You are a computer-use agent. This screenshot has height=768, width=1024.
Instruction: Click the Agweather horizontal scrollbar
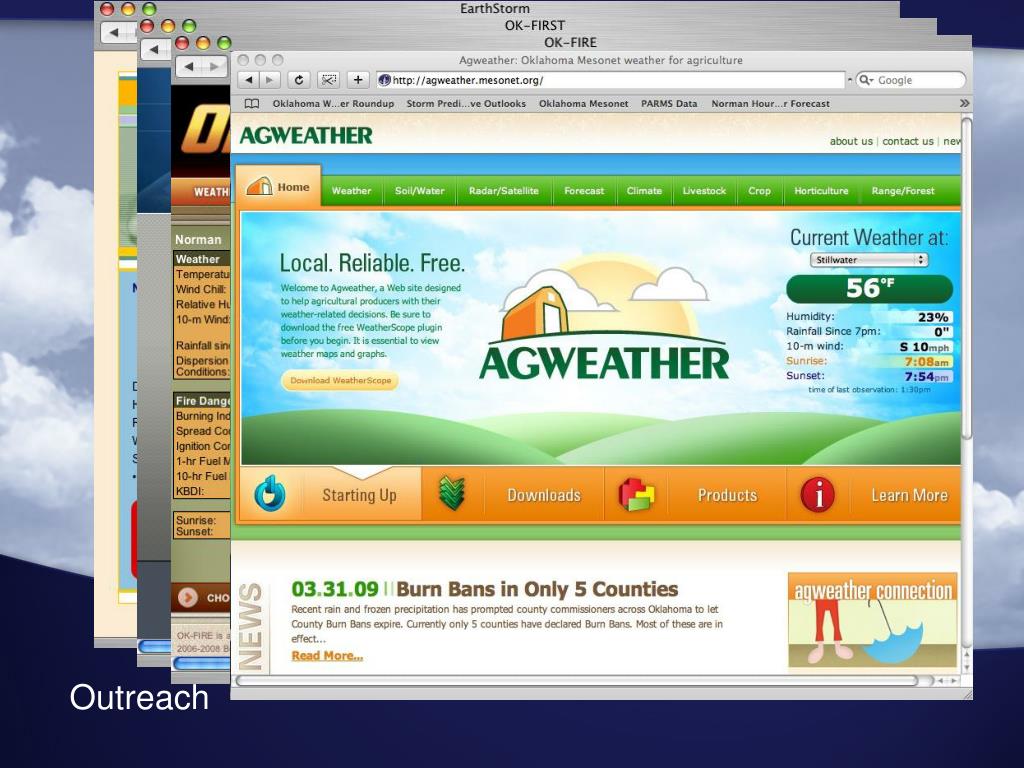tap(577, 680)
